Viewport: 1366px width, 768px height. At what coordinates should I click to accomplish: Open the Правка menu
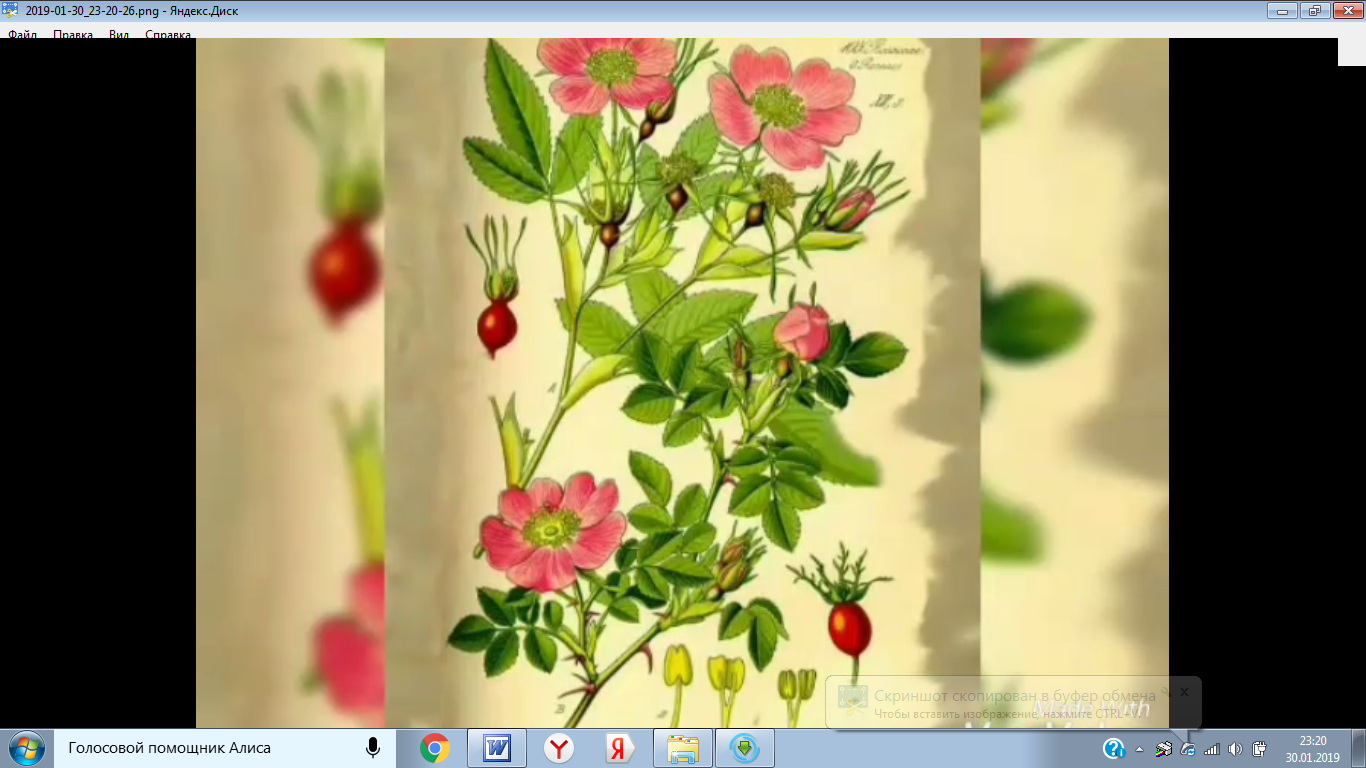point(73,35)
